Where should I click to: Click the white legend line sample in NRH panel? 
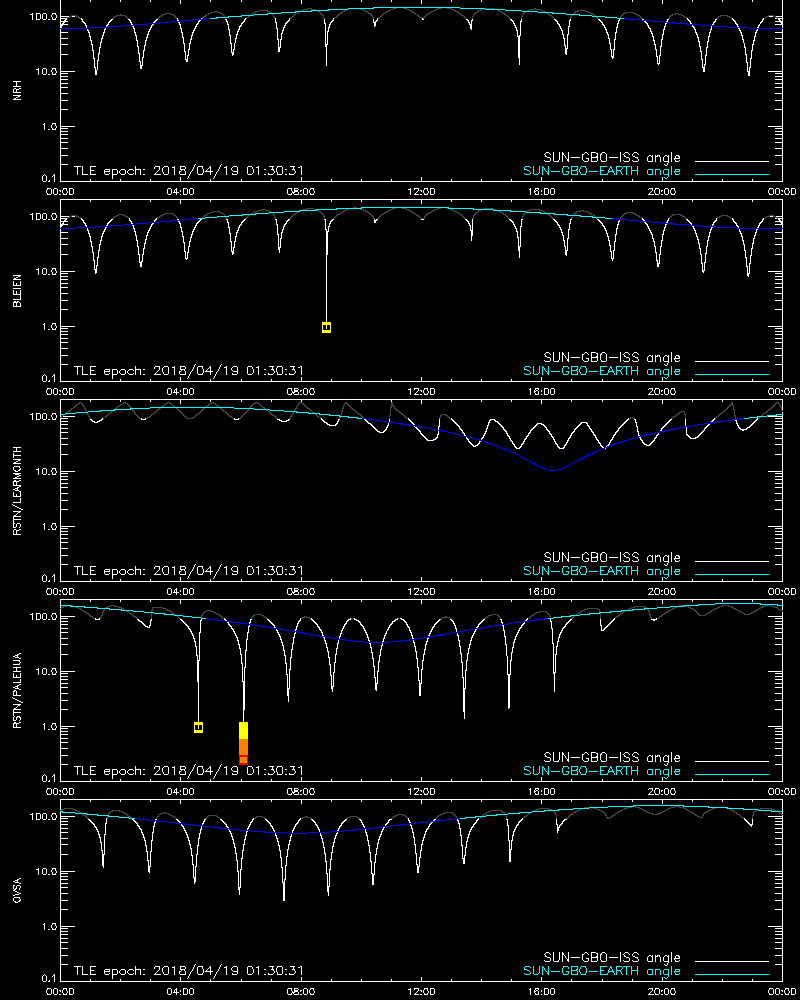(x=732, y=161)
